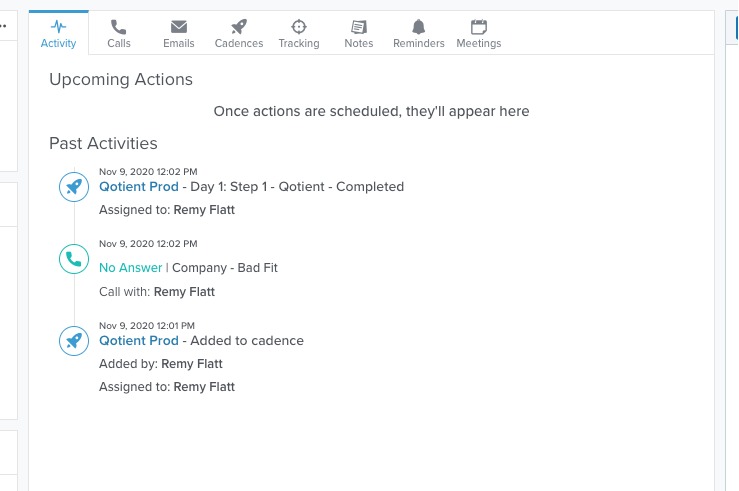Click Remy Flatt next to Added by
The height and width of the screenshot is (491, 739).
tap(192, 364)
